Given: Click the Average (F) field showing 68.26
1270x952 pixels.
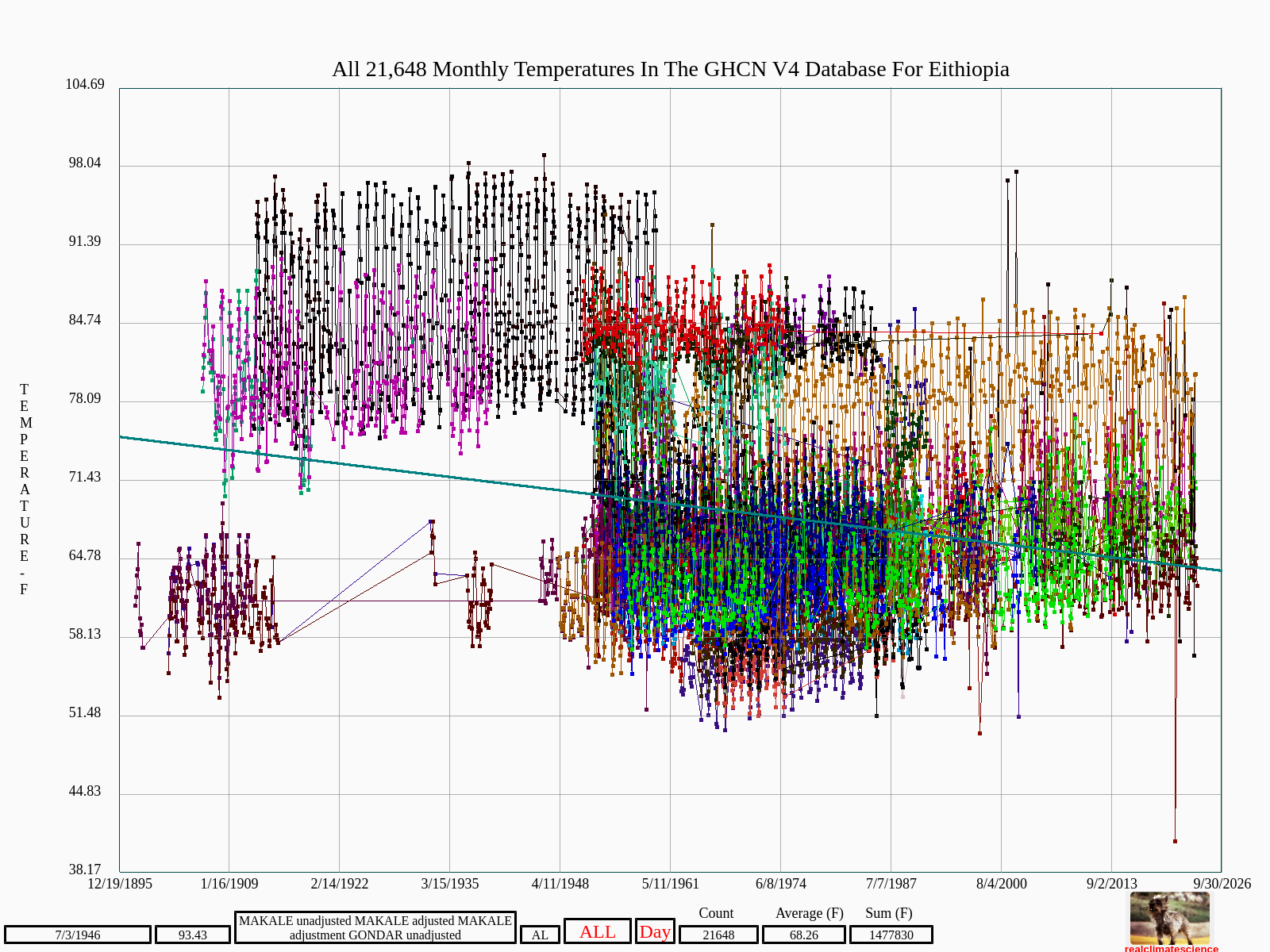Looking at the screenshot, I should tap(804, 935).
